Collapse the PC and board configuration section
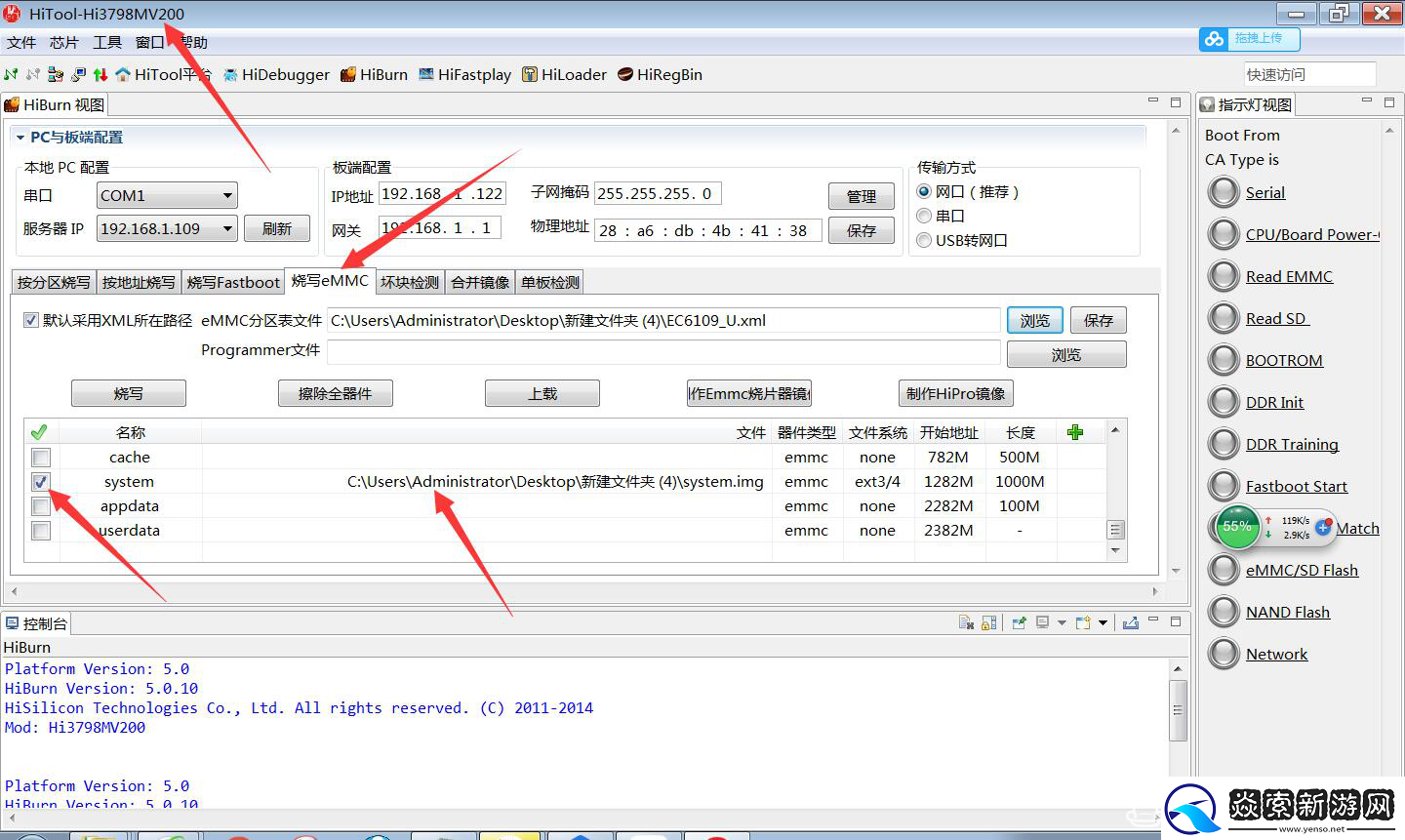Image resolution: width=1405 pixels, height=840 pixels. (20, 138)
